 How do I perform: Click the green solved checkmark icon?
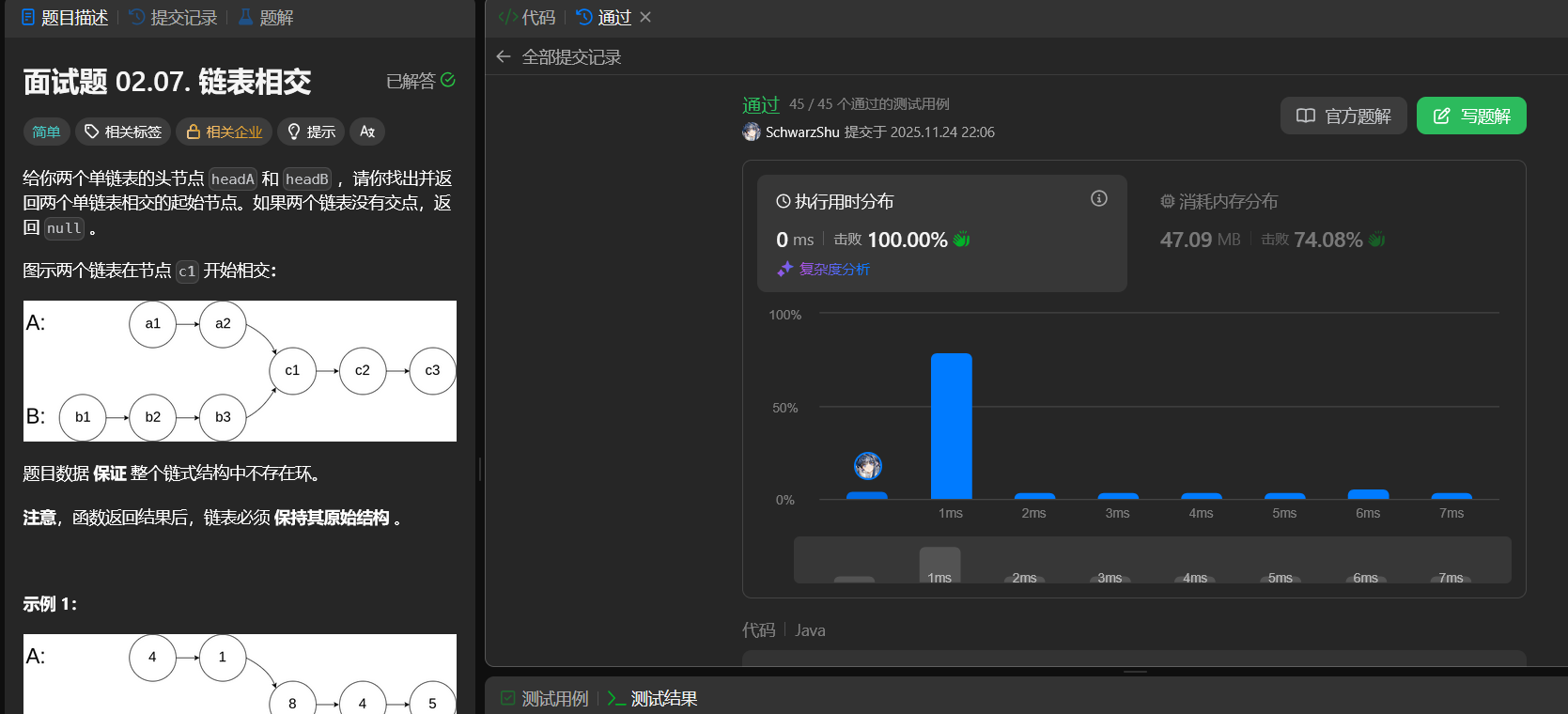click(x=448, y=81)
